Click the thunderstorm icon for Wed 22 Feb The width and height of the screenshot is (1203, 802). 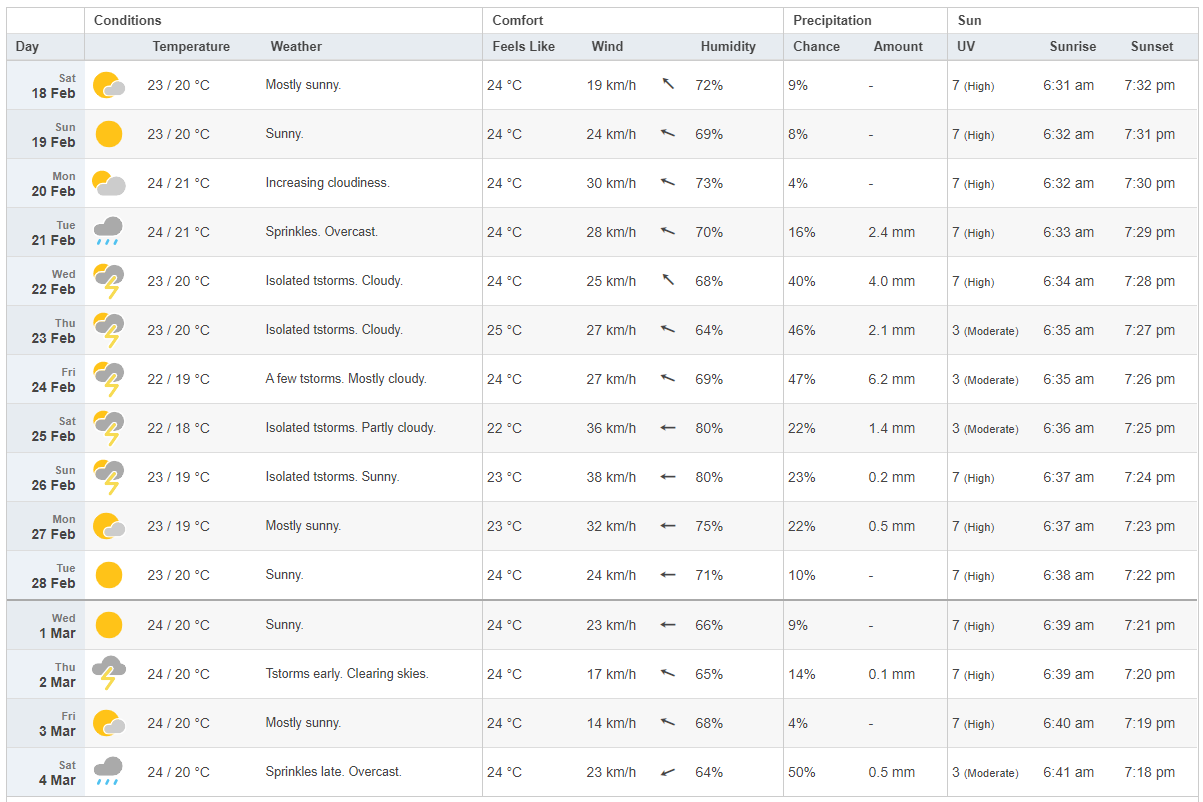tap(109, 281)
